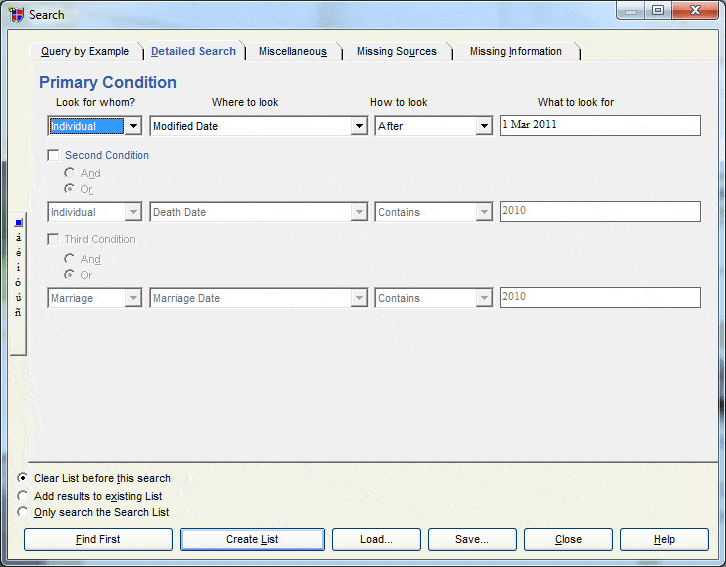
Task: Insert the á character from side bar
Action: pos(19,237)
